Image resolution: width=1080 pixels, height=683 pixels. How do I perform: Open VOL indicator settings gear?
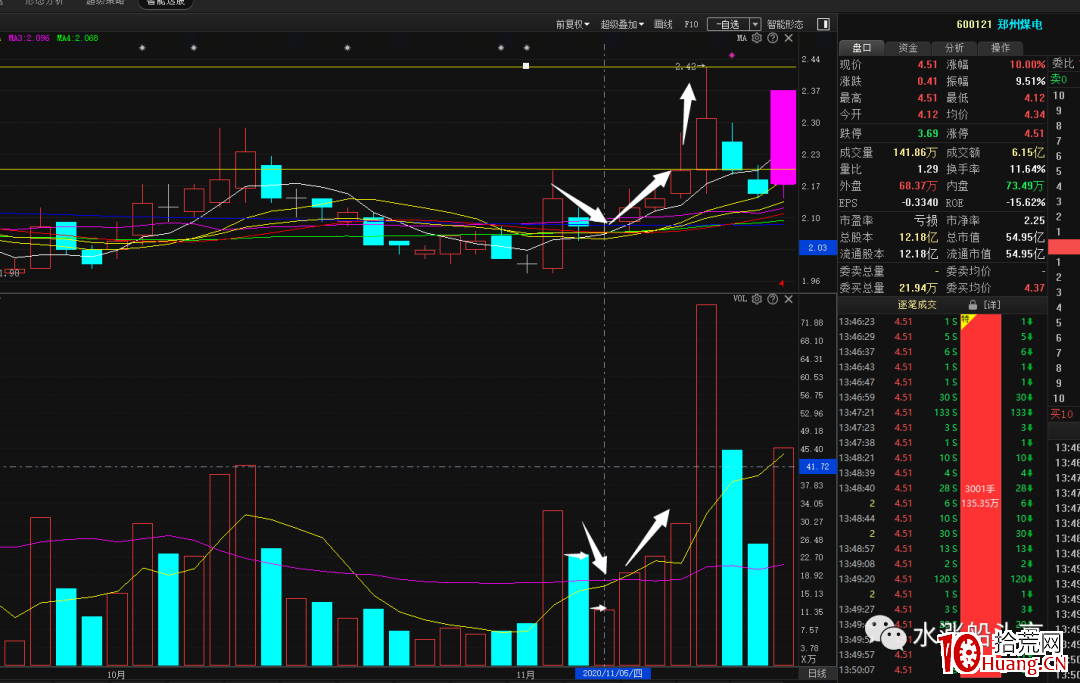pos(757,299)
